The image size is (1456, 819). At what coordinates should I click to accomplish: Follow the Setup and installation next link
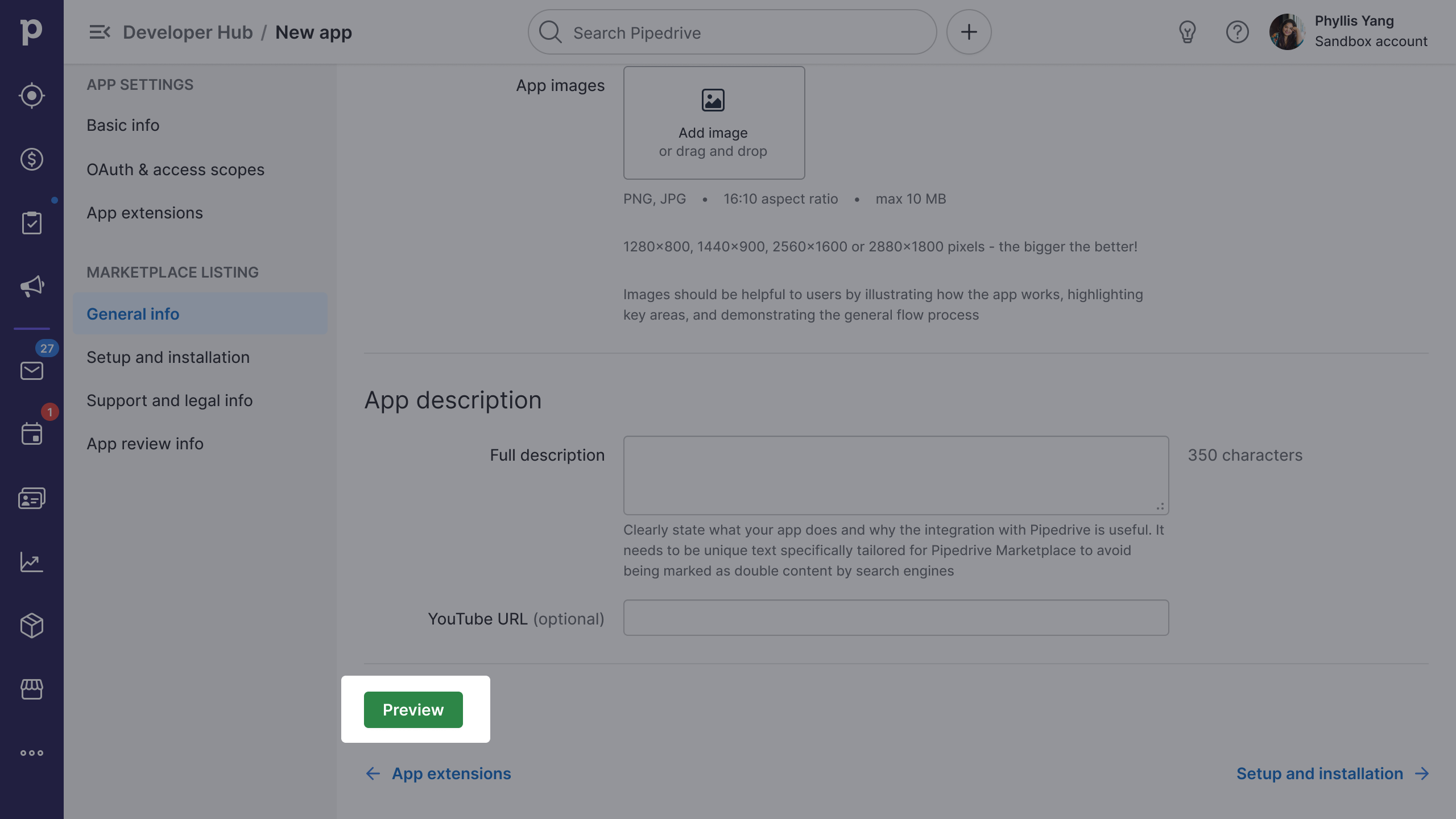pos(1331,773)
